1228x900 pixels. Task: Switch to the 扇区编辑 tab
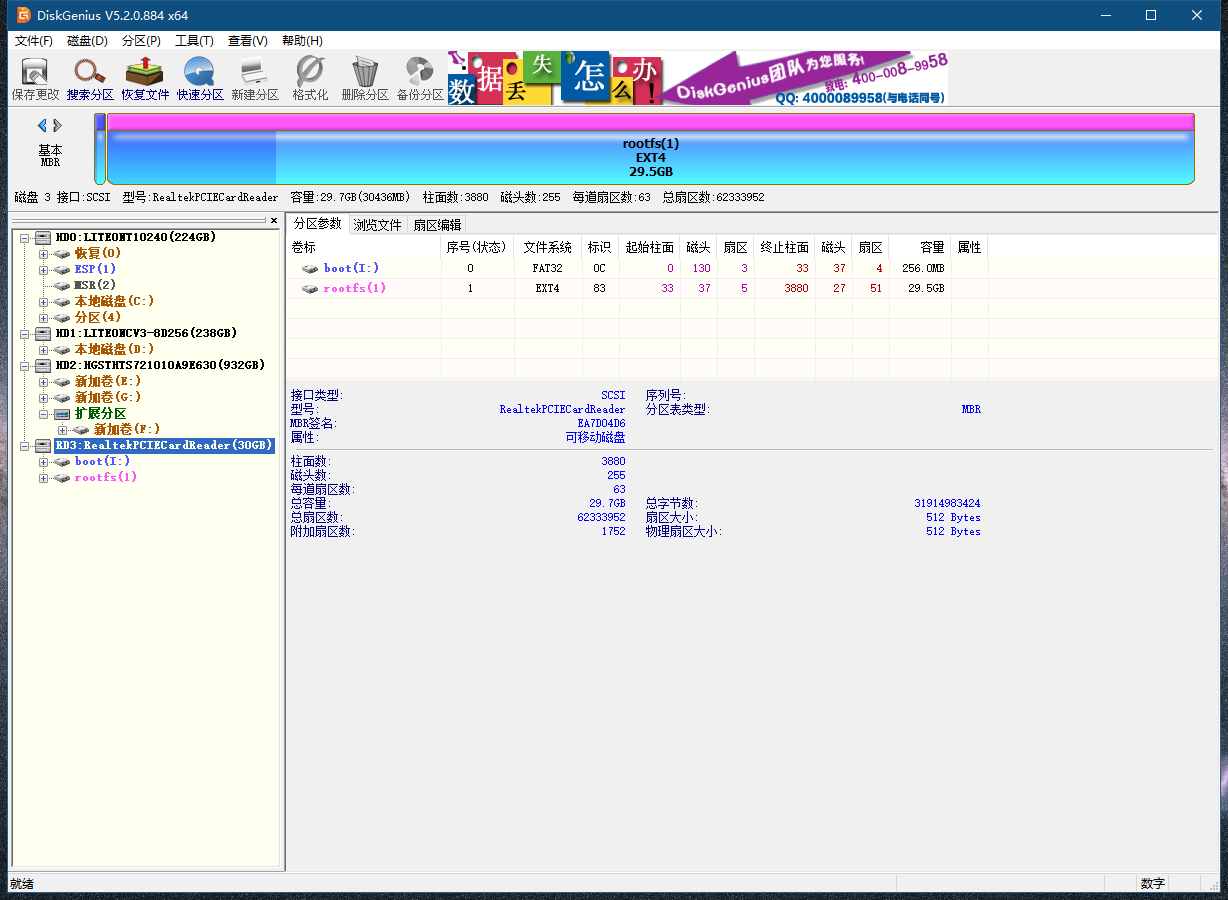(437, 225)
